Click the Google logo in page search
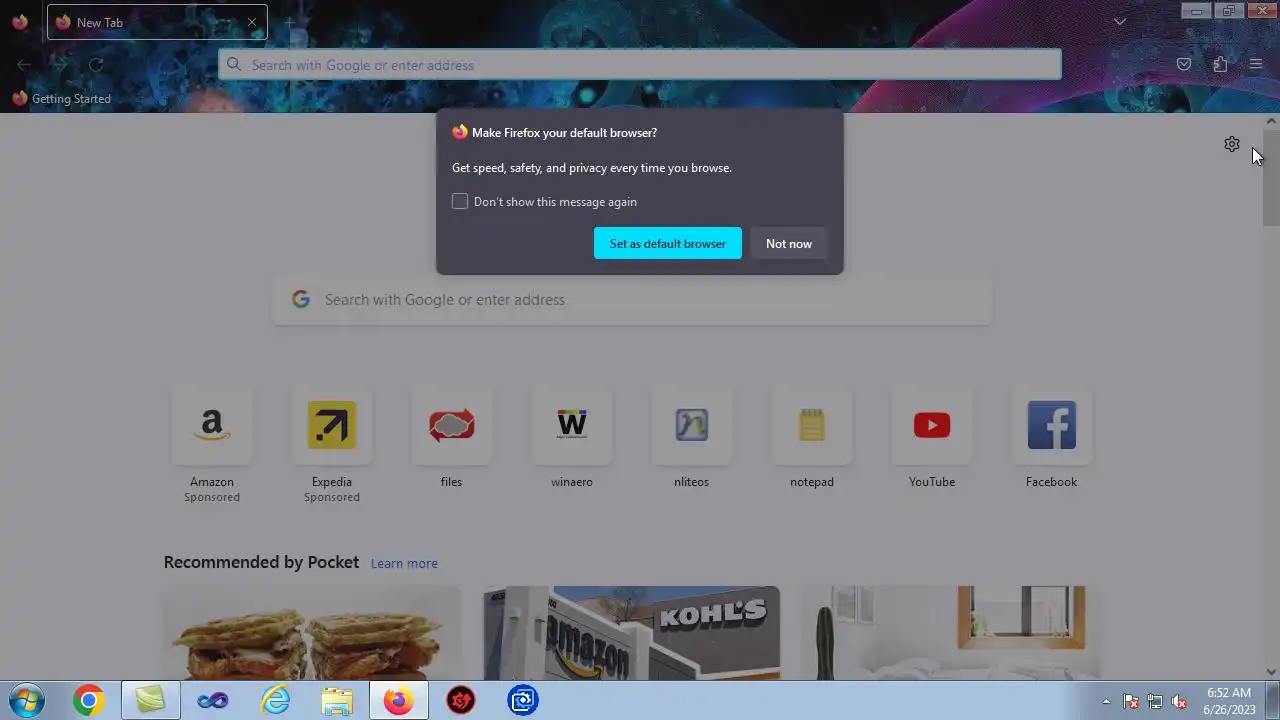 [x=301, y=299]
